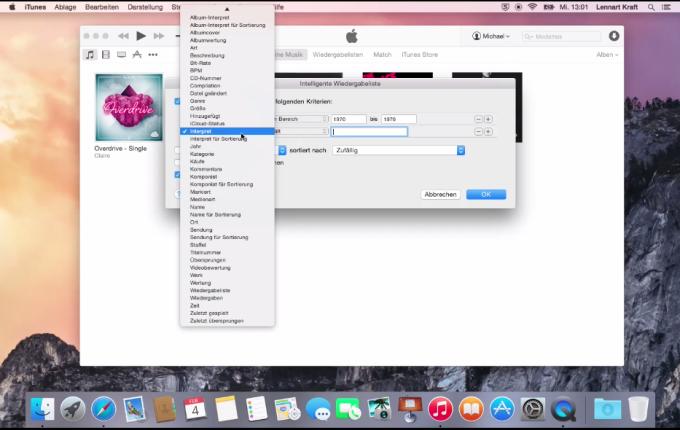Open the TV Shows screen icon
This screenshot has height=430, width=680.
click(121, 55)
